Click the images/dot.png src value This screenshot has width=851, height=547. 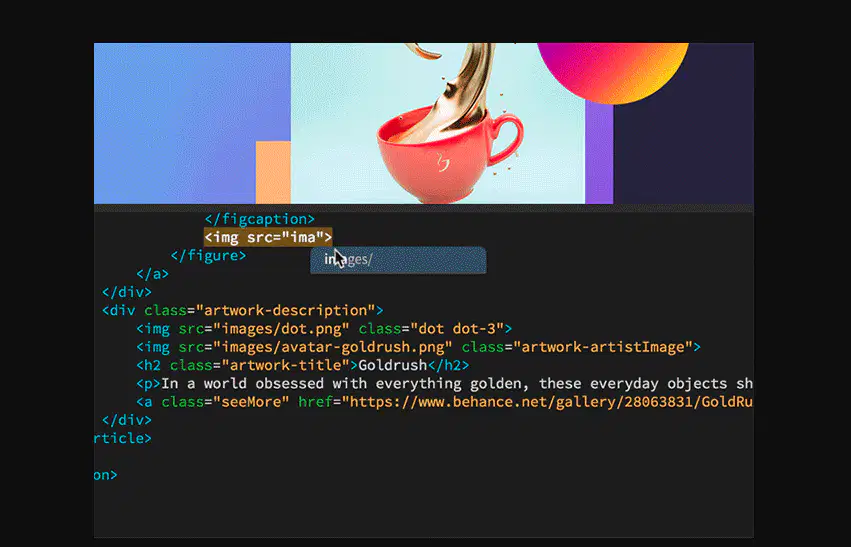[281, 329]
